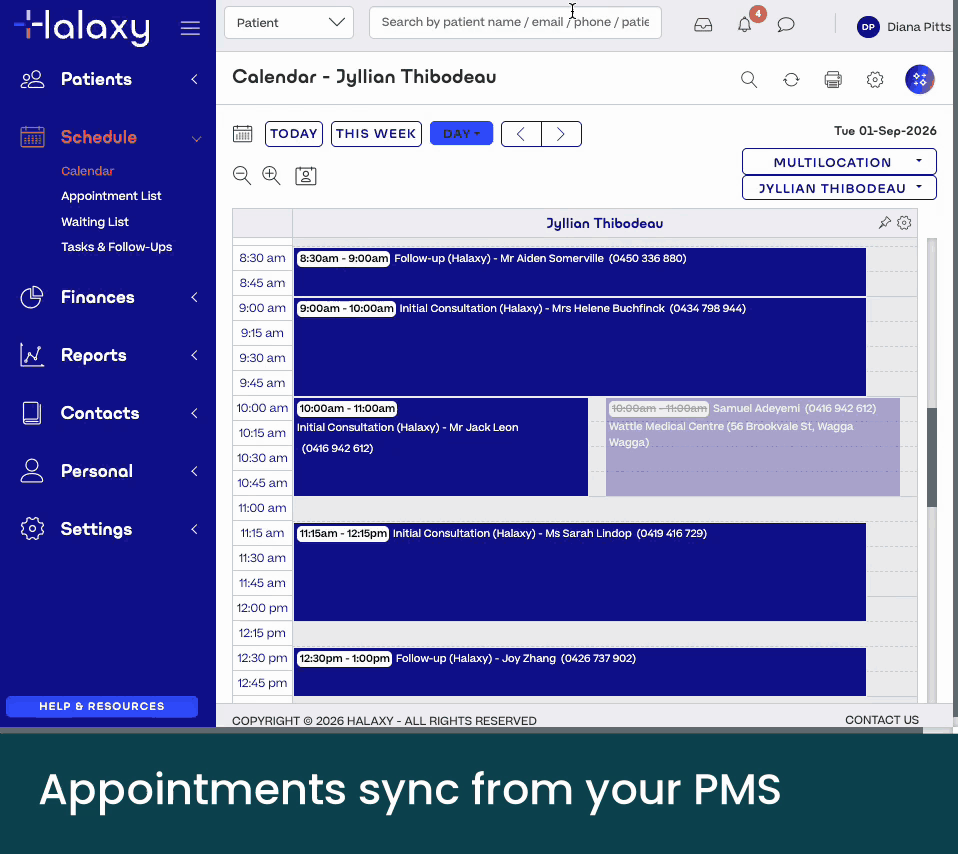This screenshot has height=854, width=958.
Task: Expand the Settings menu chevron
Action: click(x=194, y=529)
